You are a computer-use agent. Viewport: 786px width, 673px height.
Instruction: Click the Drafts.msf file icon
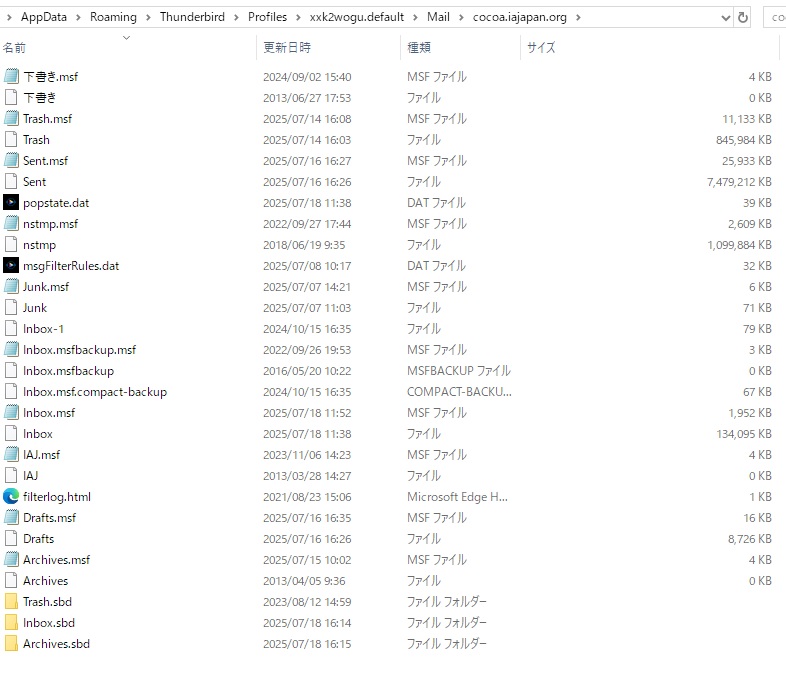pyautogui.click(x=11, y=518)
